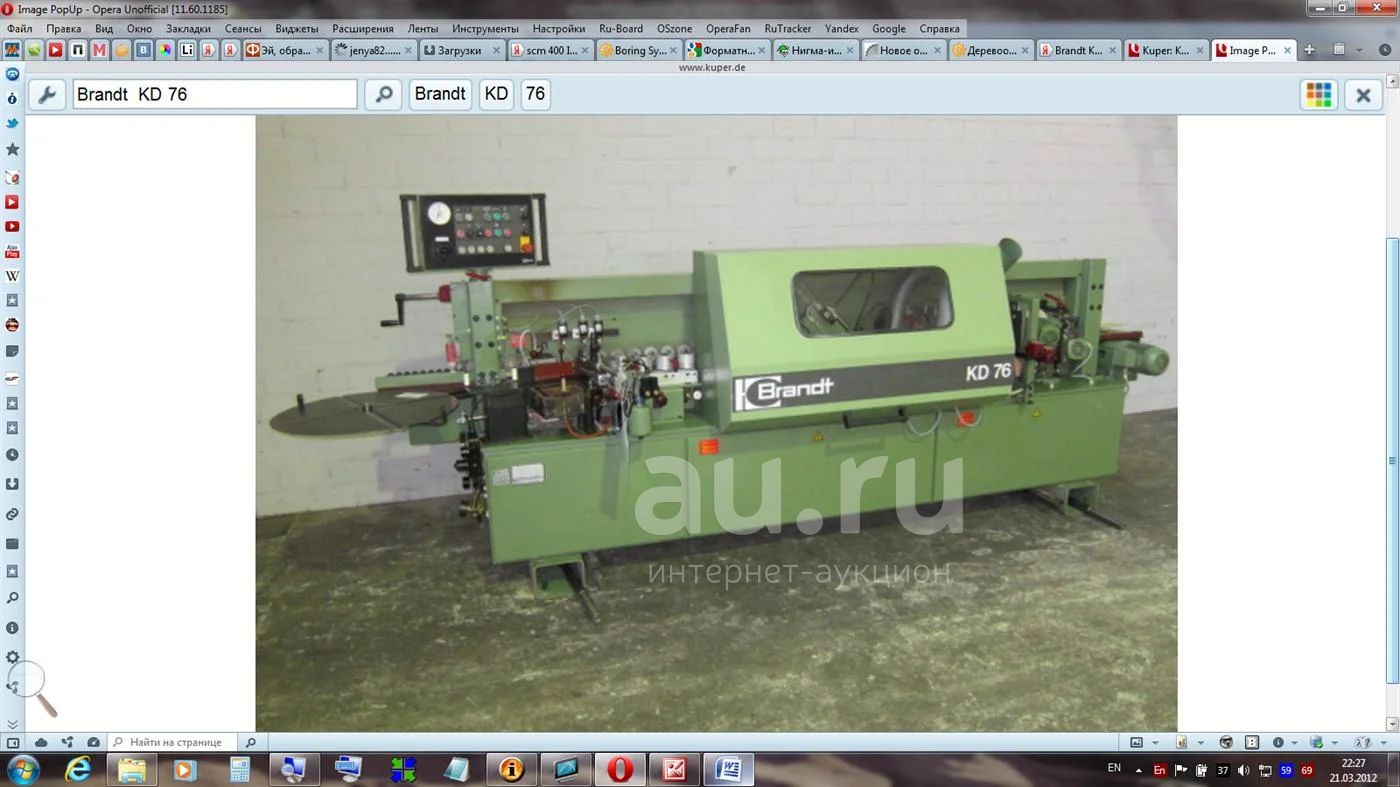Open the links chain panel in sidebar
Image resolution: width=1400 pixels, height=787 pixels.
tap(12, 514)
